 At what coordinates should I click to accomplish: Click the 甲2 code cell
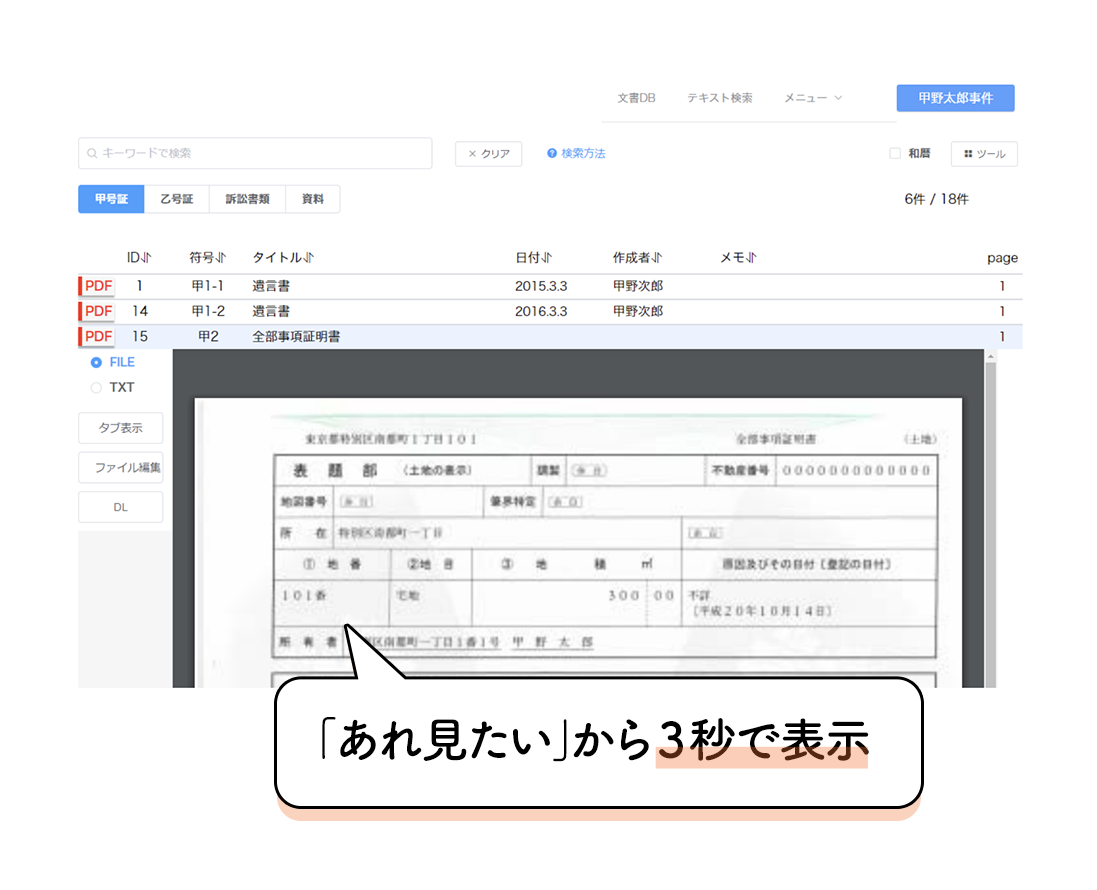(x=208, y=337)
